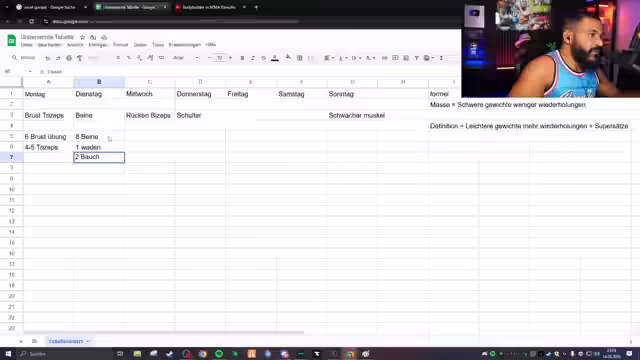The image size is (640, 360).
Task: Click the redo arrow icon
Action: [58, 58]
